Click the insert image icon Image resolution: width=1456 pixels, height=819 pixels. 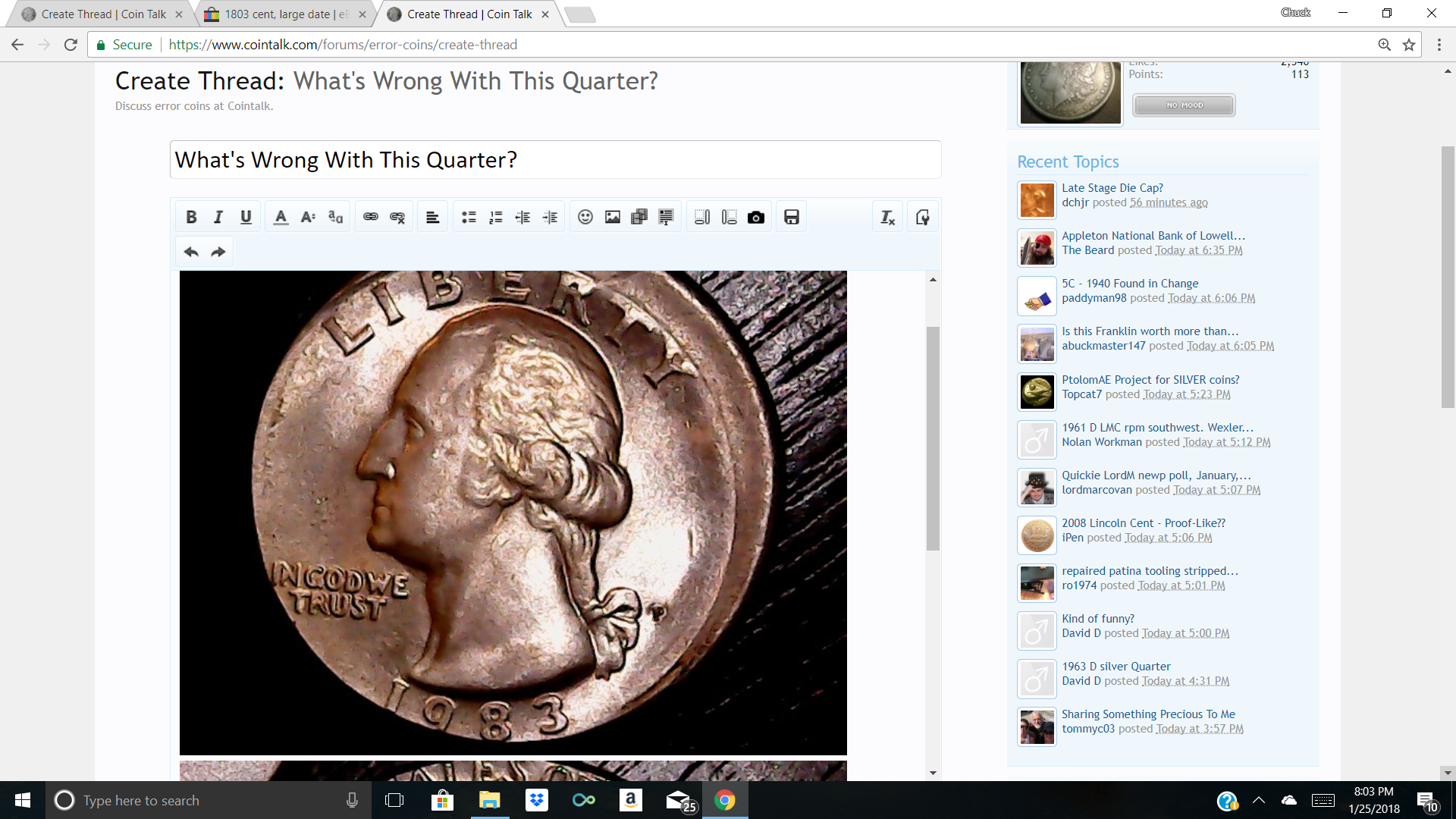point(612,218)
